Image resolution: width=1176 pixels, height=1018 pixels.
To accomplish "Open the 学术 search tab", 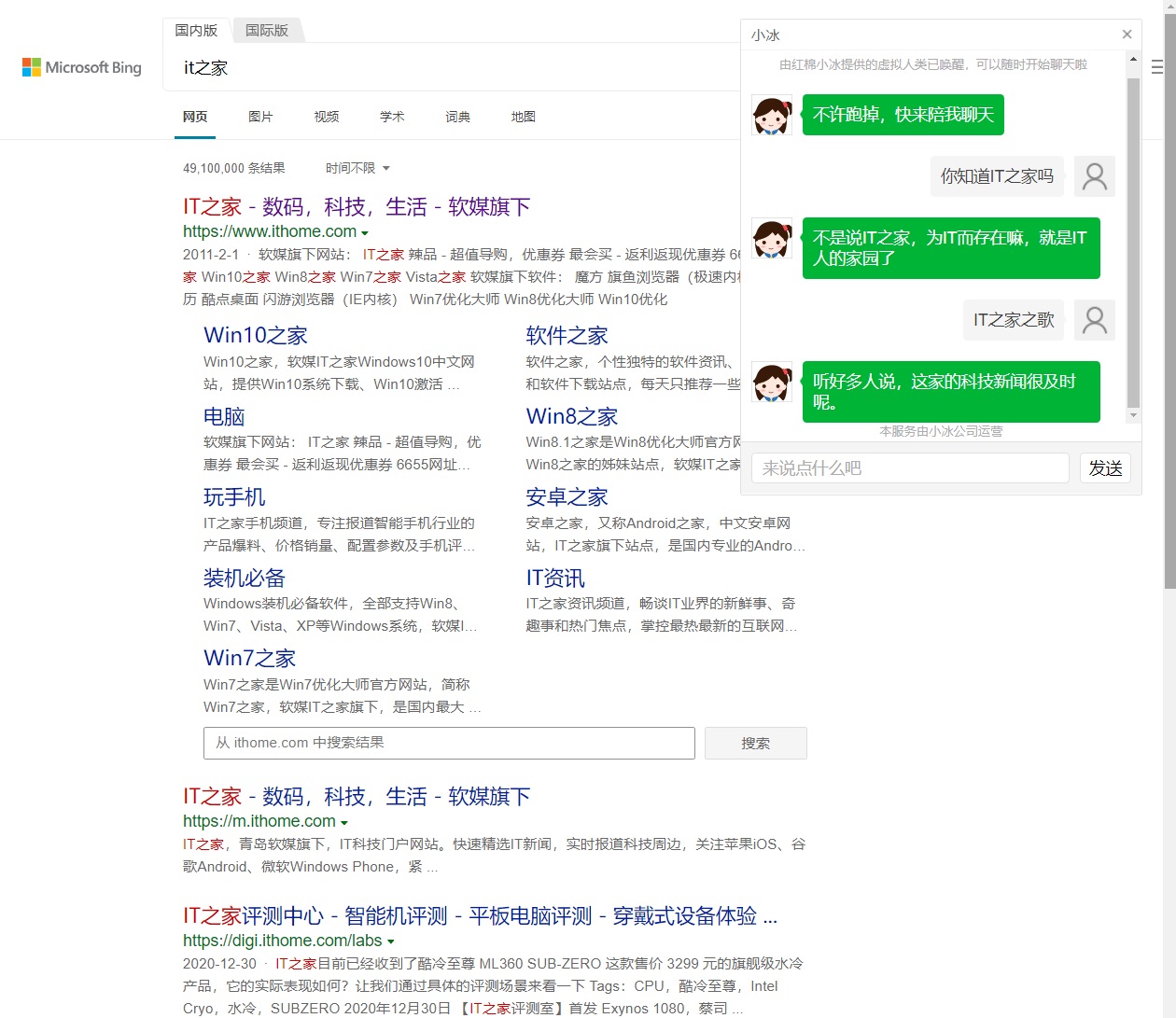I will [392, 117].
